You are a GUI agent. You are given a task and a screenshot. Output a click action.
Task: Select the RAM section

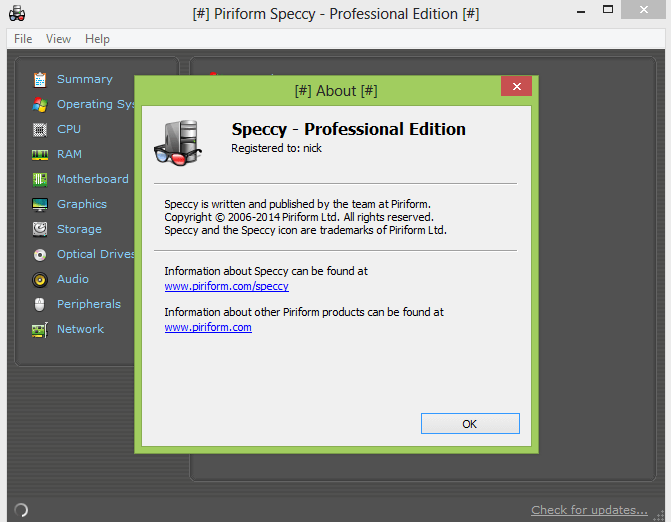pos(69,154)
